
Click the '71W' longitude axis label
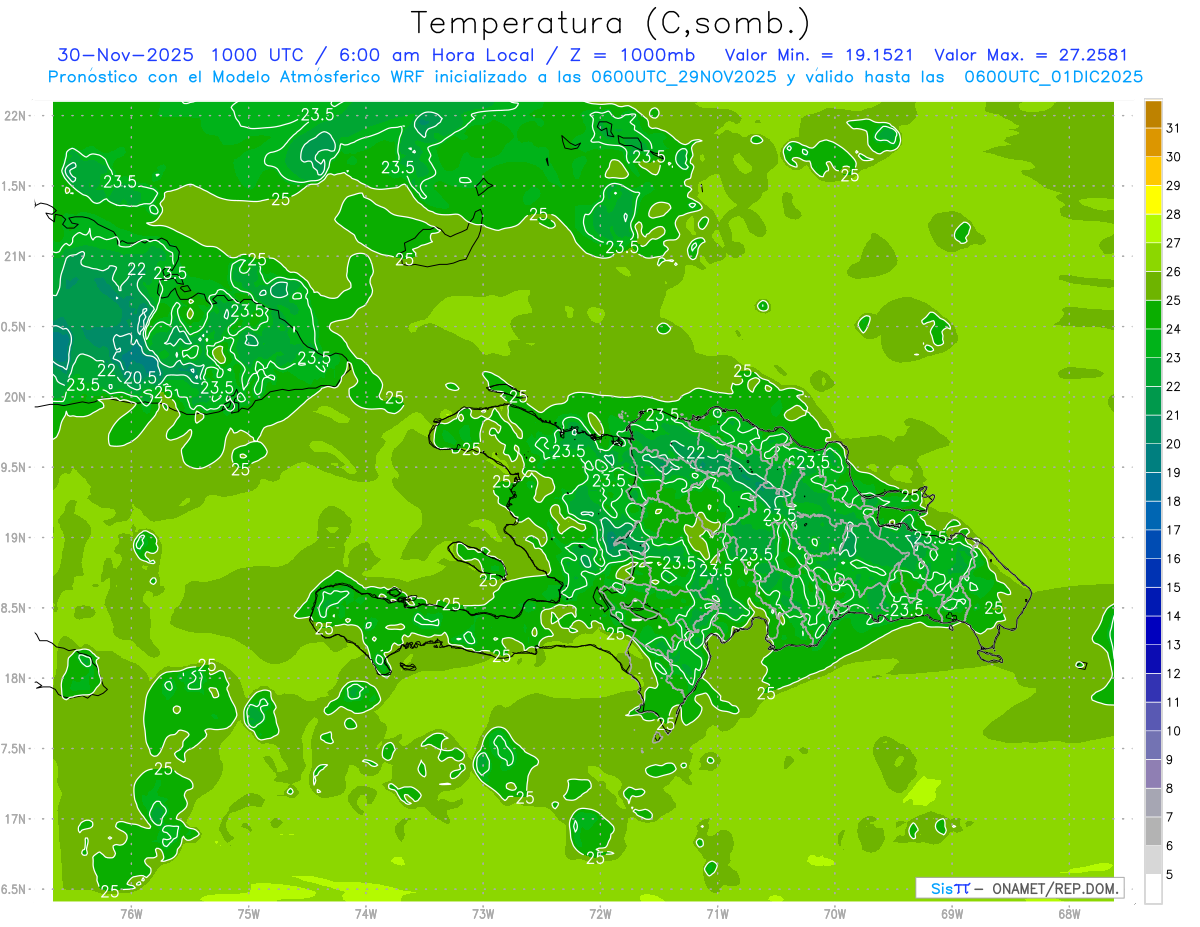click(x=717, y=912)
